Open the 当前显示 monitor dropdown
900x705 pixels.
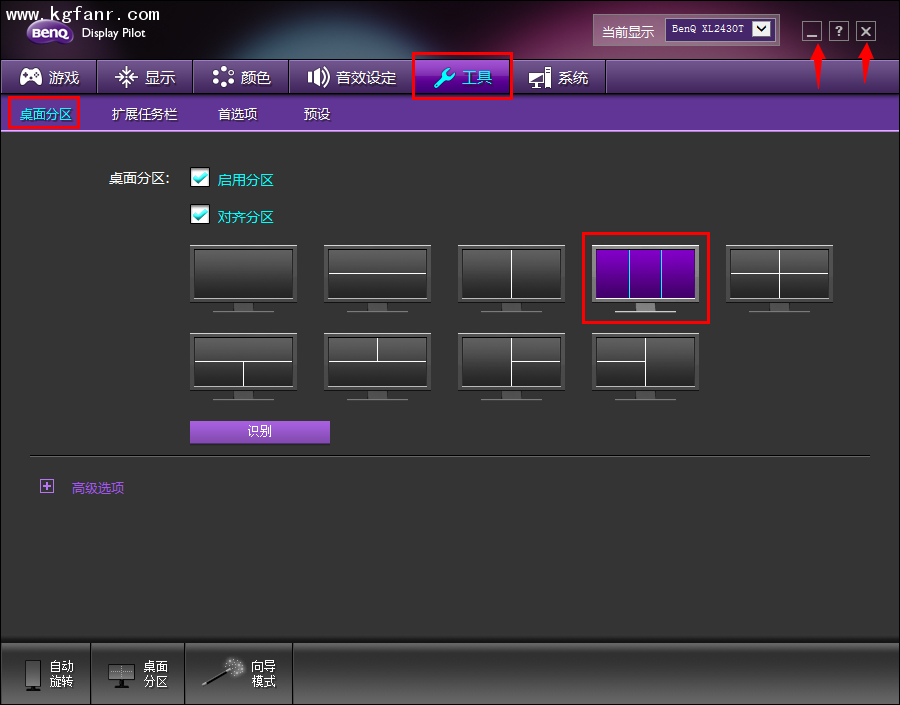click(x=762, y=29)
